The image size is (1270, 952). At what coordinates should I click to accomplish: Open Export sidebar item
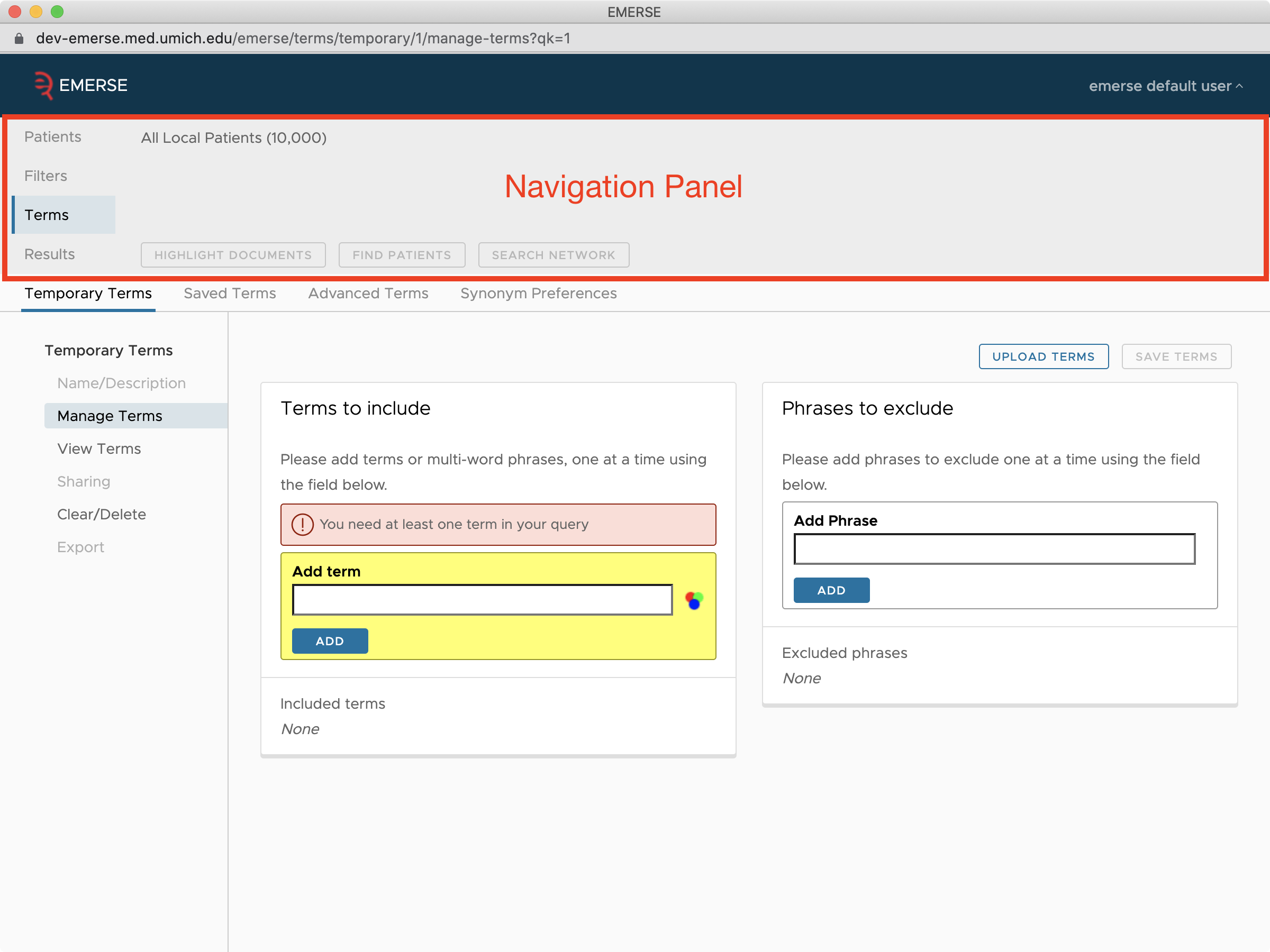(80, 547)
